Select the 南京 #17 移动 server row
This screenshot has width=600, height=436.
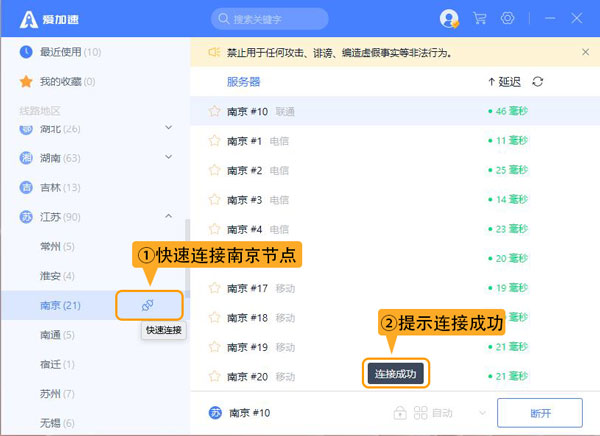tap(395, 288)
